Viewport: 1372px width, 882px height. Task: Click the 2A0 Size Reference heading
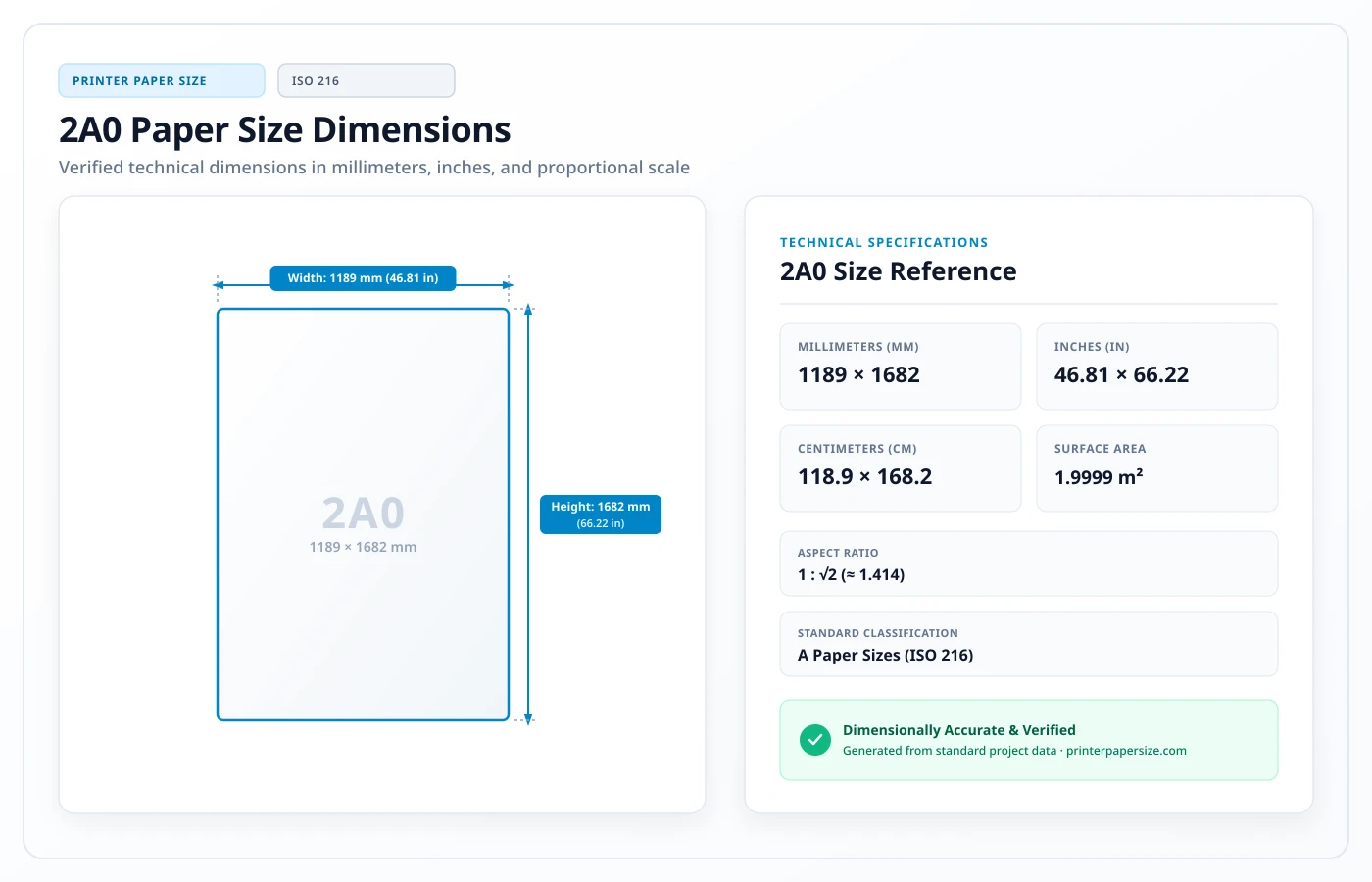[899, 271]
